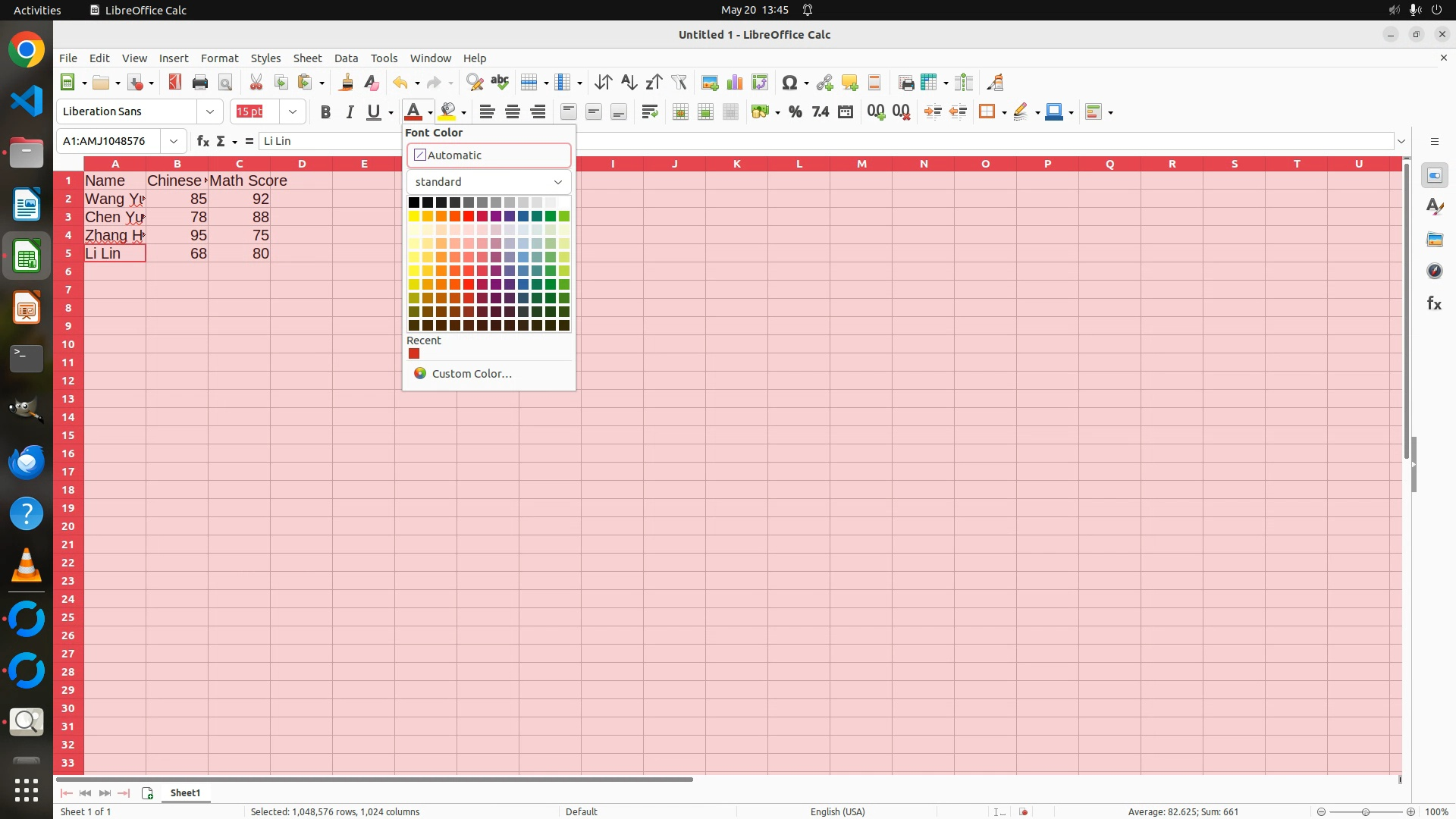Screen dimensions: 1456x819
Task: Open the font size dropdown
Action: tap(292, 112)
